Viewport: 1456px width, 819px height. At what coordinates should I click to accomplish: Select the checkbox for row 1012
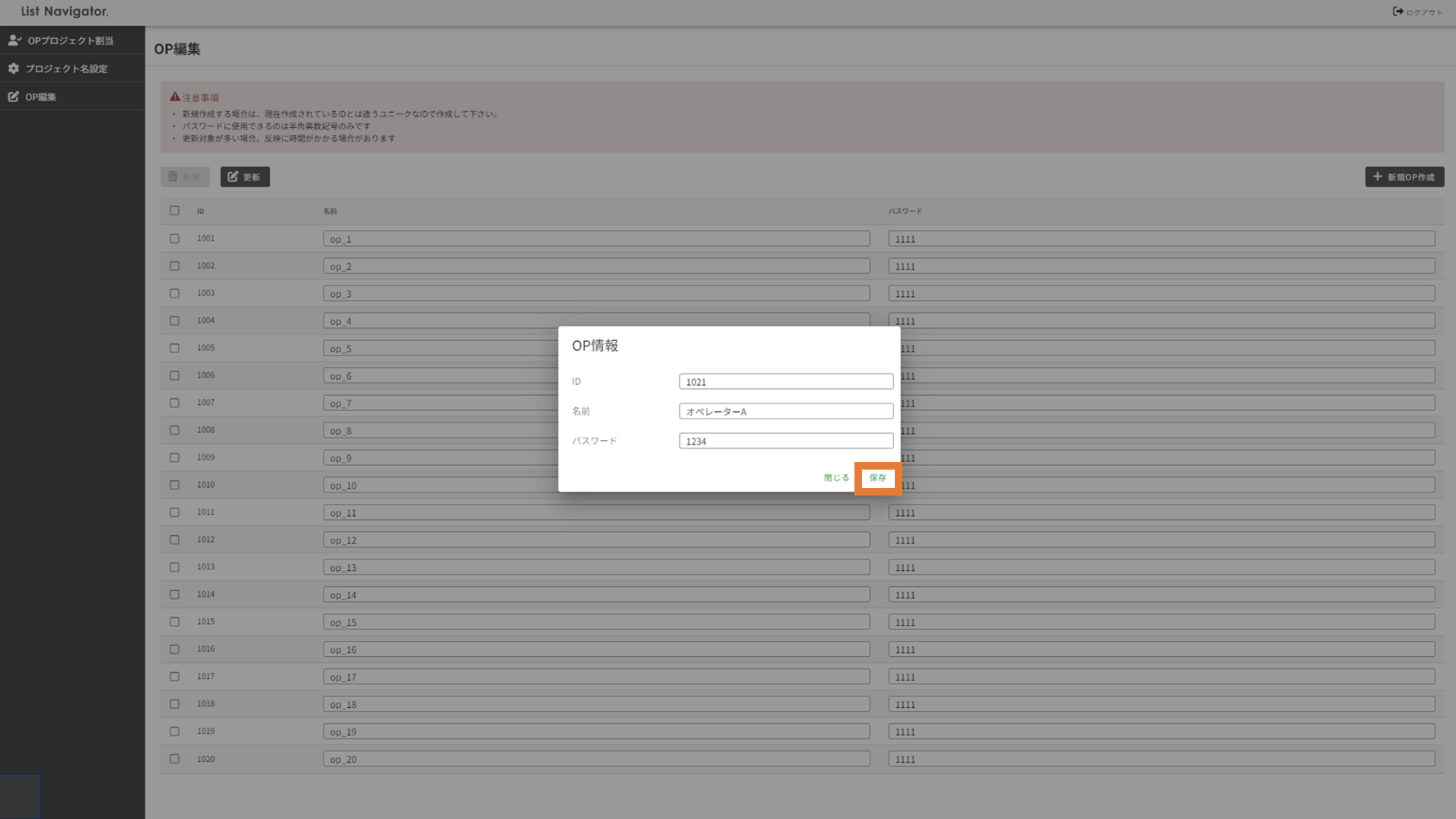(174, 540)
